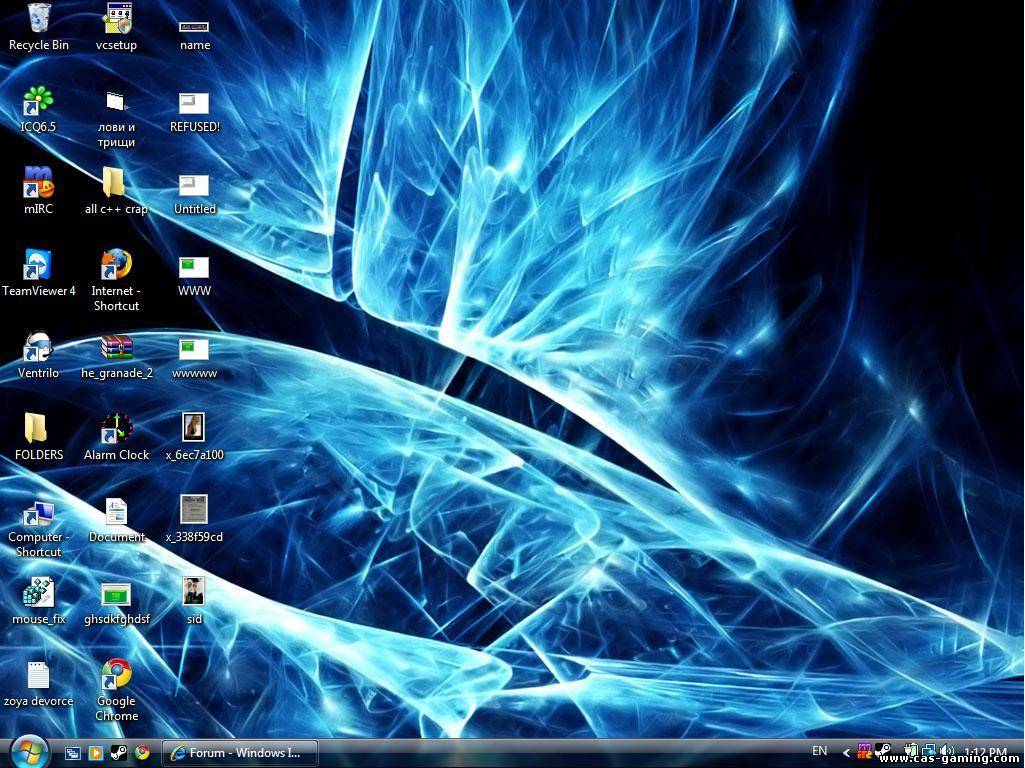Select the 'zoya devorce' text file
The image size is (1025, 768).
tap(38, 675)
